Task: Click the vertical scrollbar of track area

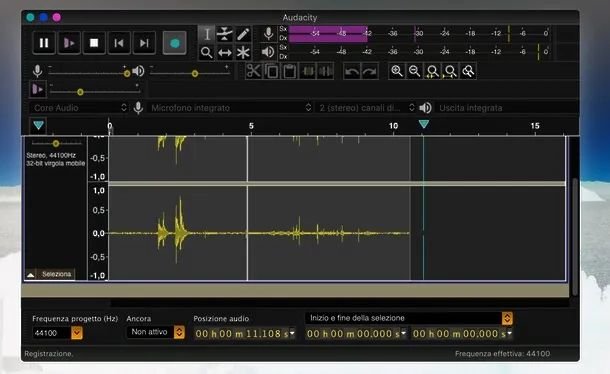Action: click(x=575, y=237)
